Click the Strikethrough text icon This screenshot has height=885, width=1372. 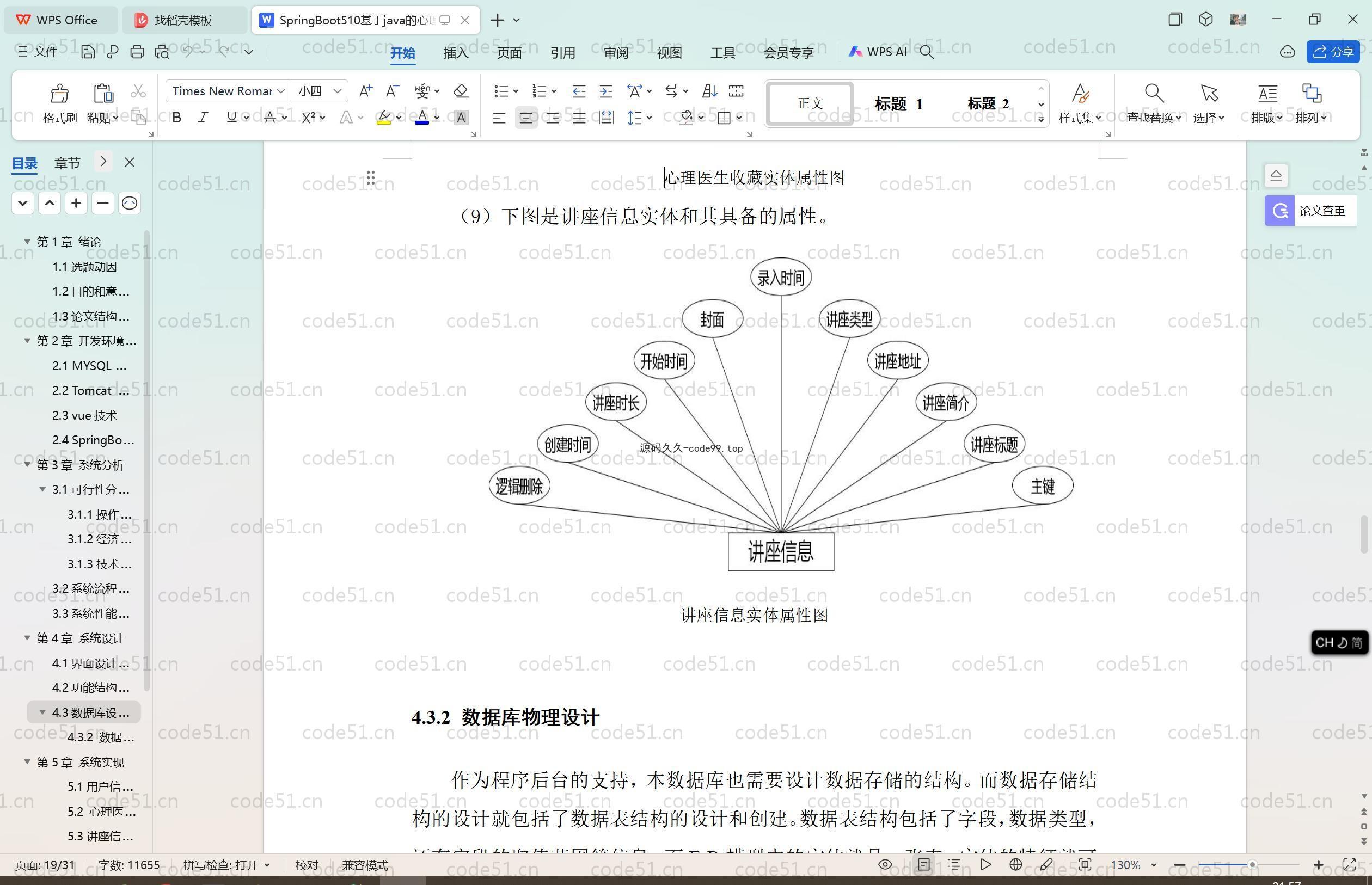pyautogui.click(x=269, y=117)
